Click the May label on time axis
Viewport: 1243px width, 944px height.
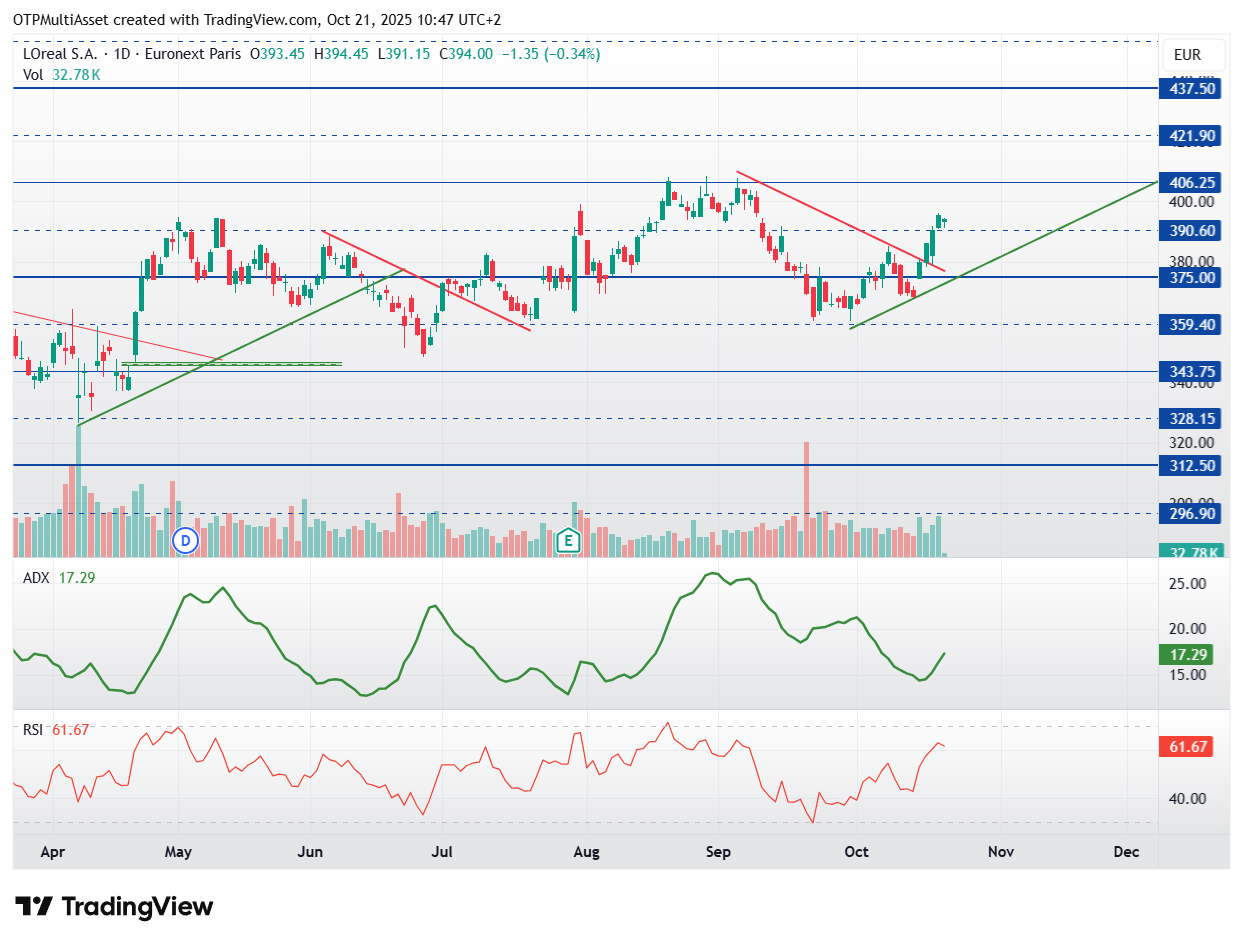[x=178, y=852]
